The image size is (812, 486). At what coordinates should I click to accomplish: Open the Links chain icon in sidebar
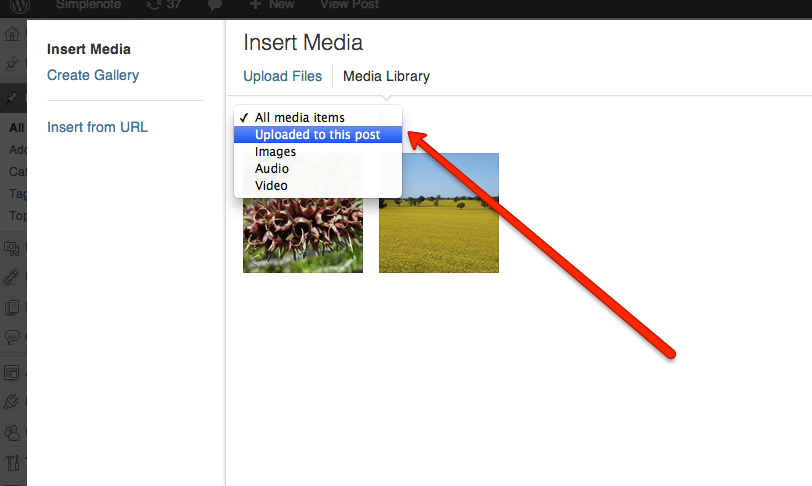point(11,277)
